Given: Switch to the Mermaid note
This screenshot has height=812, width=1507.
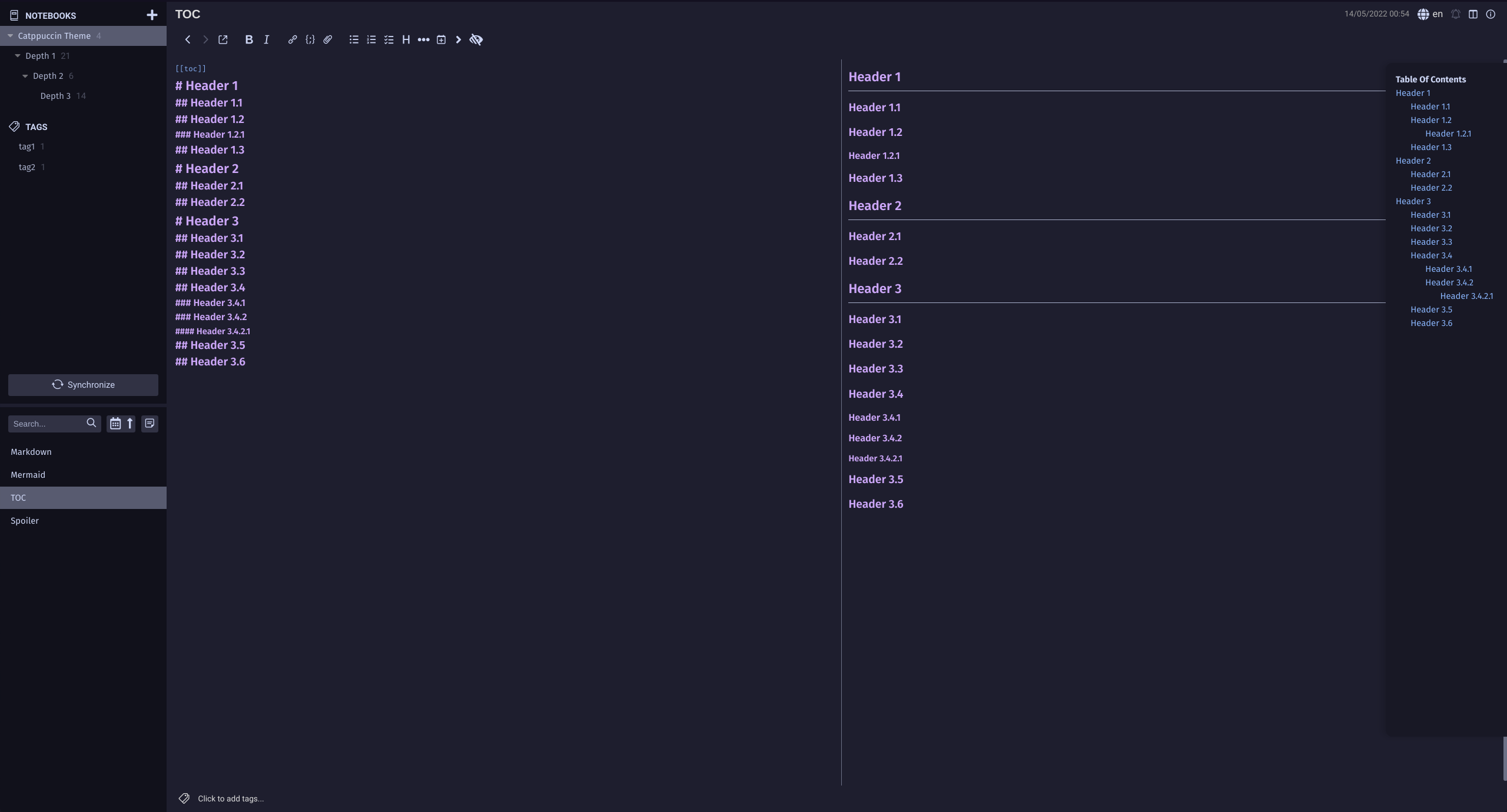Looking at the screenshot, I should [x=83, y=474].
